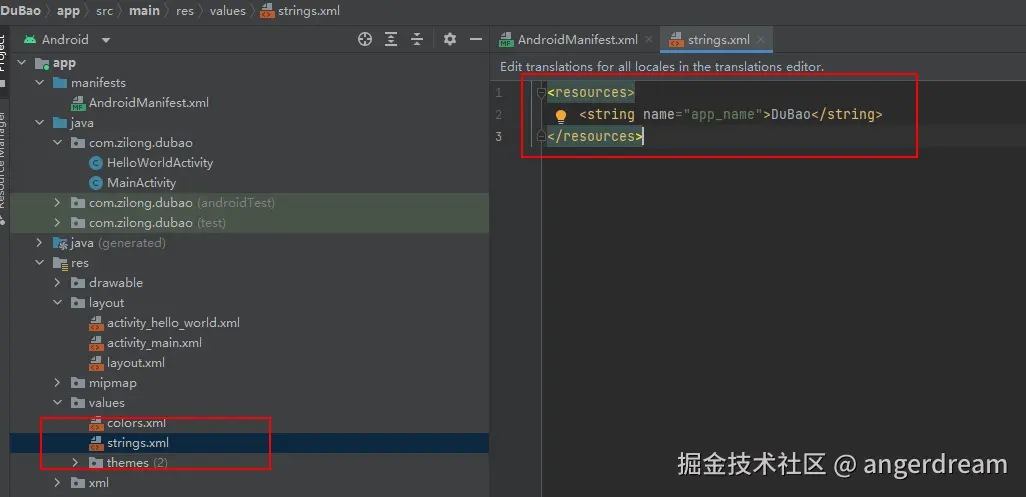
Task: Expand the com.zilong.dubao (androidTest) package
Action: pos(58,203)
